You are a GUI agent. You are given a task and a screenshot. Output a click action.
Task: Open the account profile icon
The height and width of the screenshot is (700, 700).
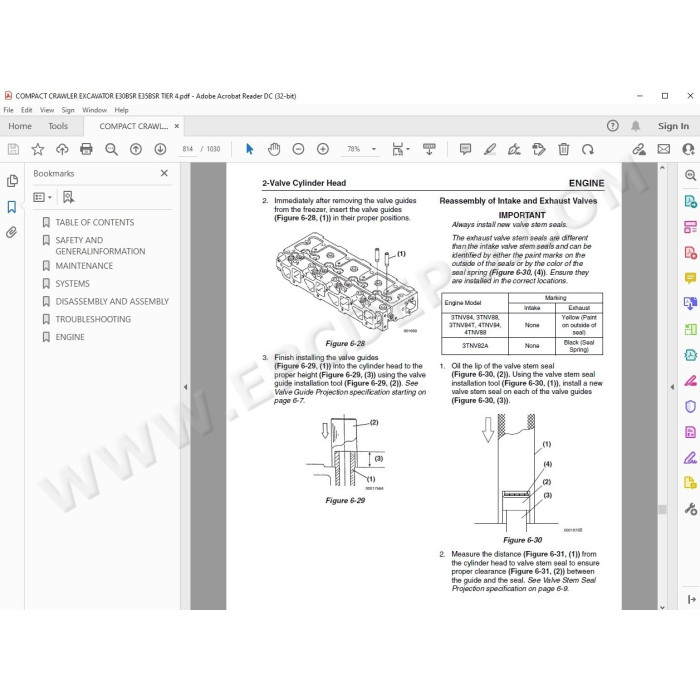(688, 149)
